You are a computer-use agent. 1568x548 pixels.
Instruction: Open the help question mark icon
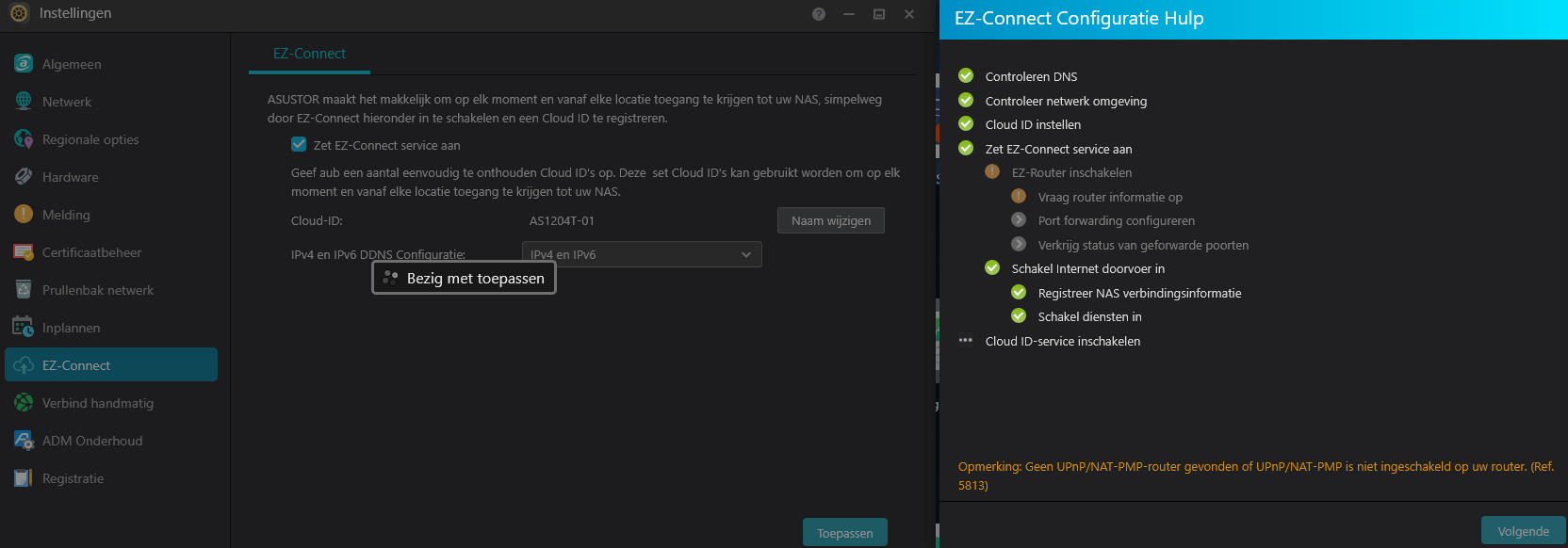coord(819,14)
